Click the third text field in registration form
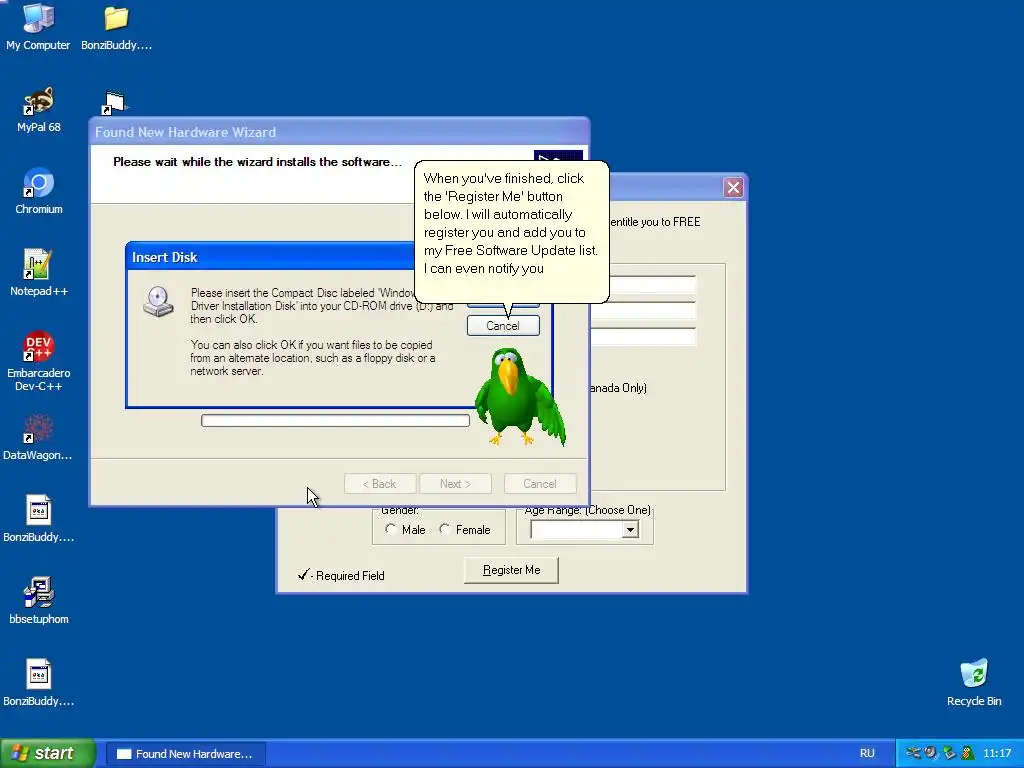This screenshot has width=1024, height=768. point(643,337)
